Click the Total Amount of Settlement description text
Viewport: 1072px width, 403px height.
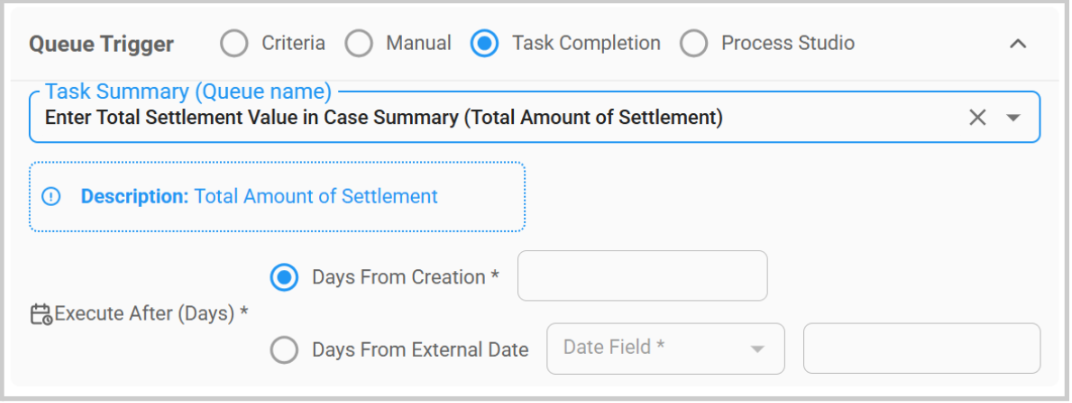pos(315,197)
